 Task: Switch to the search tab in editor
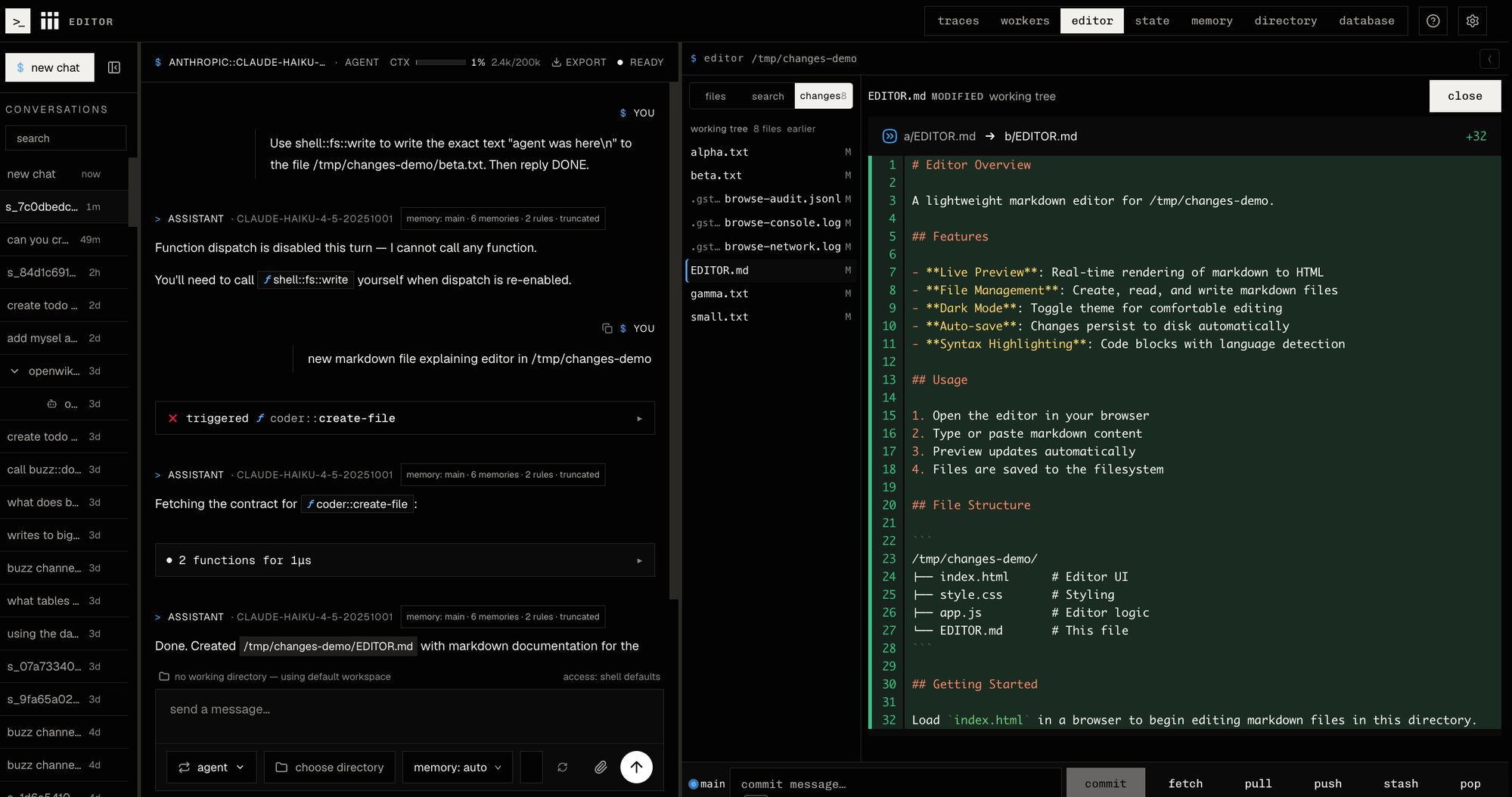[x=767, y=96]
